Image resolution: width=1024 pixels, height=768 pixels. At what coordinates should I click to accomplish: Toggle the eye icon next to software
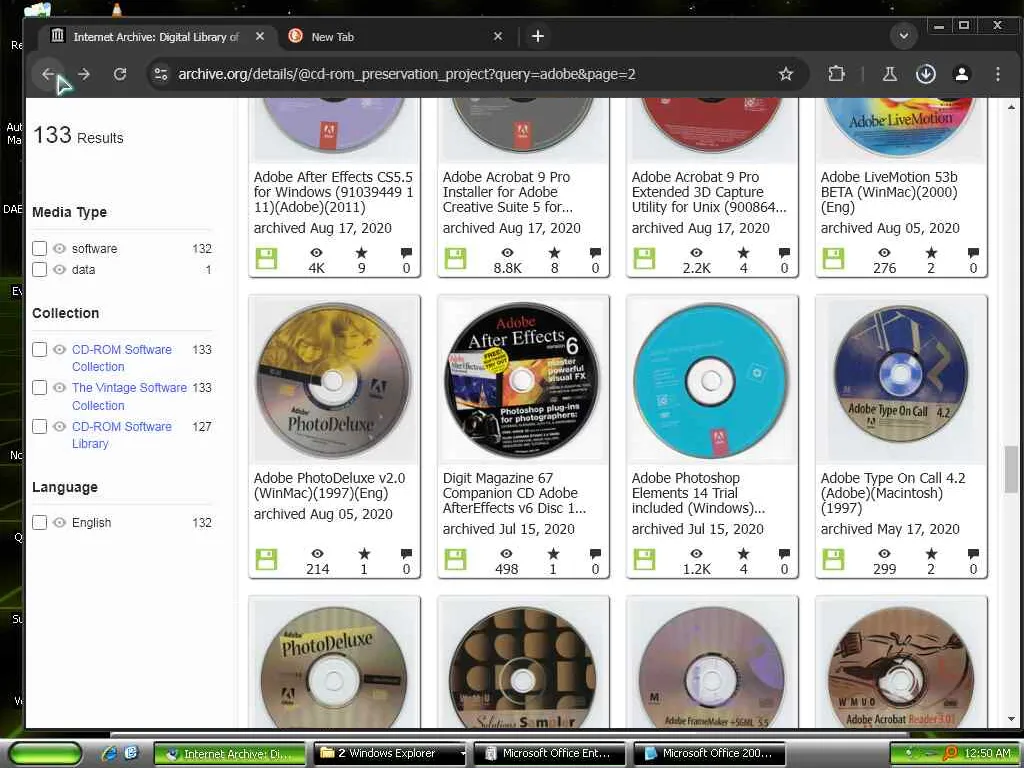coord(59,249)
